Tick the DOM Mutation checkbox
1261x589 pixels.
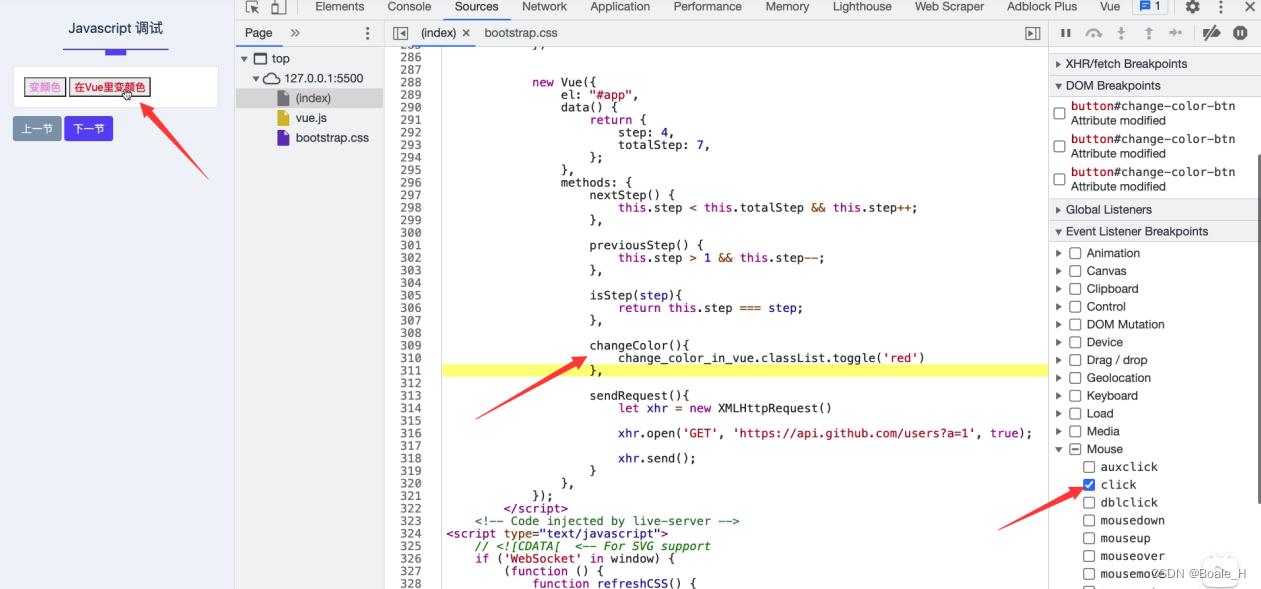tap(1075, 324)
